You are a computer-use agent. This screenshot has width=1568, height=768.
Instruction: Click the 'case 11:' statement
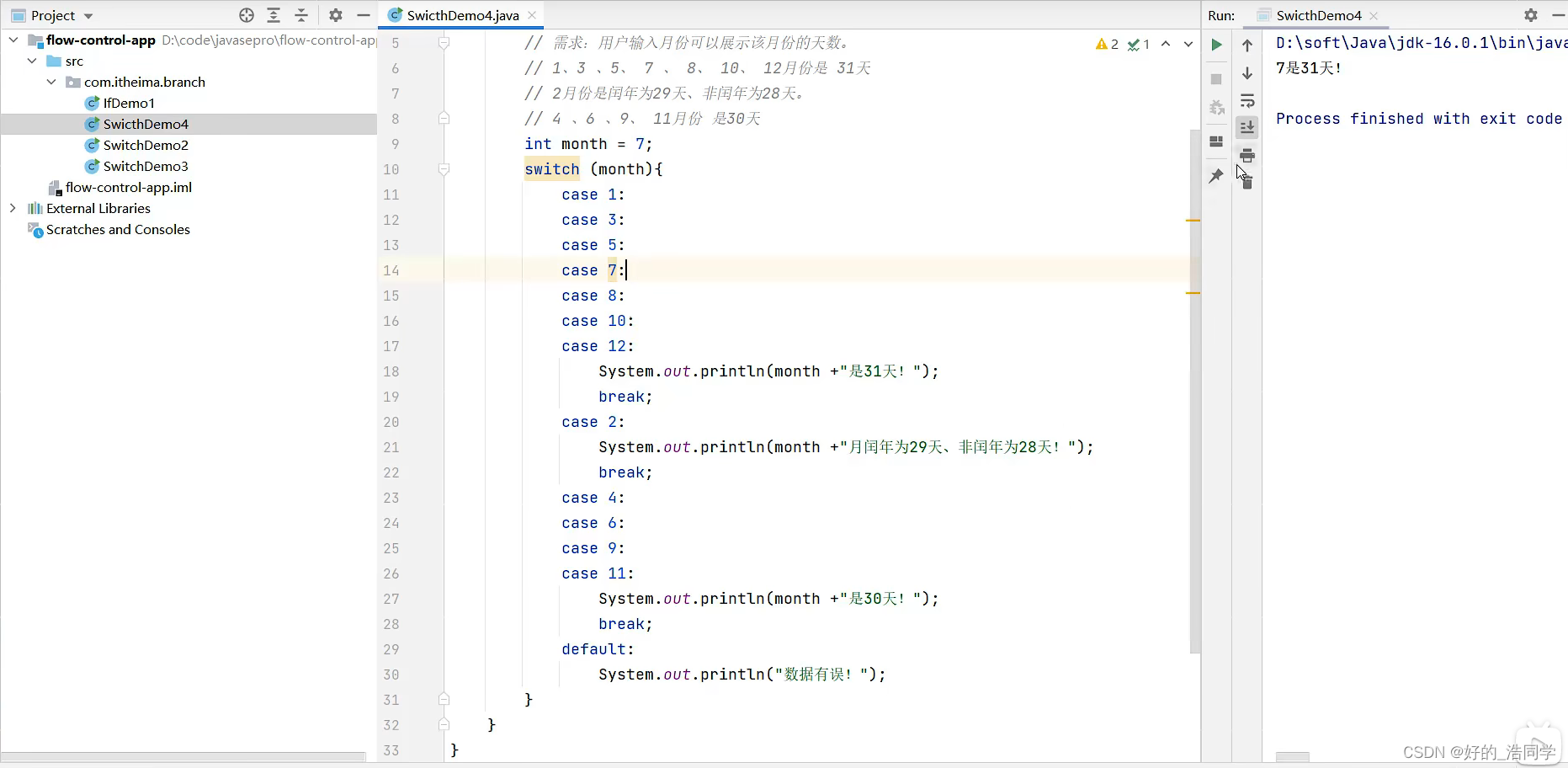(x=598, y=573)
